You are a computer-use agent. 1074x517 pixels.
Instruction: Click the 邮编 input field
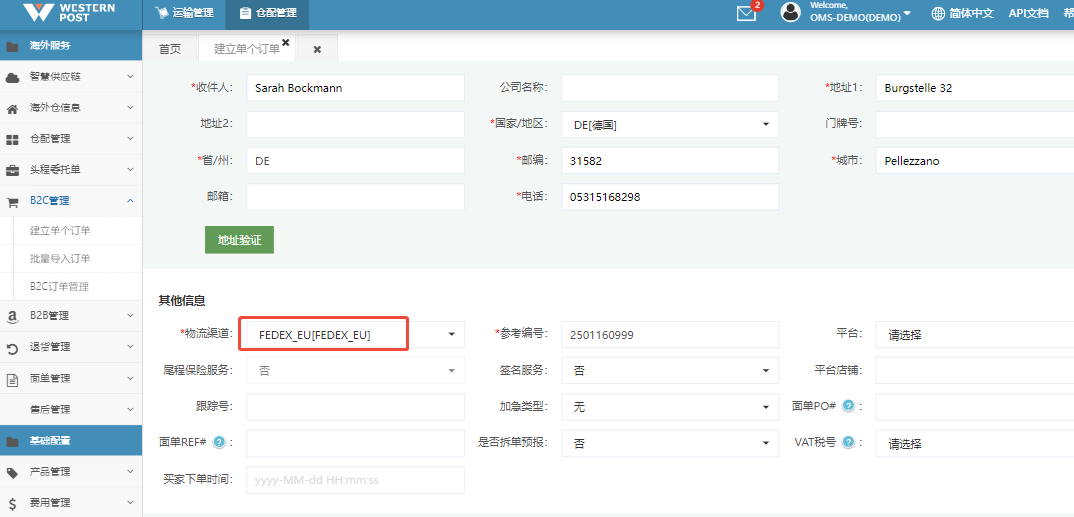(670, 161)
